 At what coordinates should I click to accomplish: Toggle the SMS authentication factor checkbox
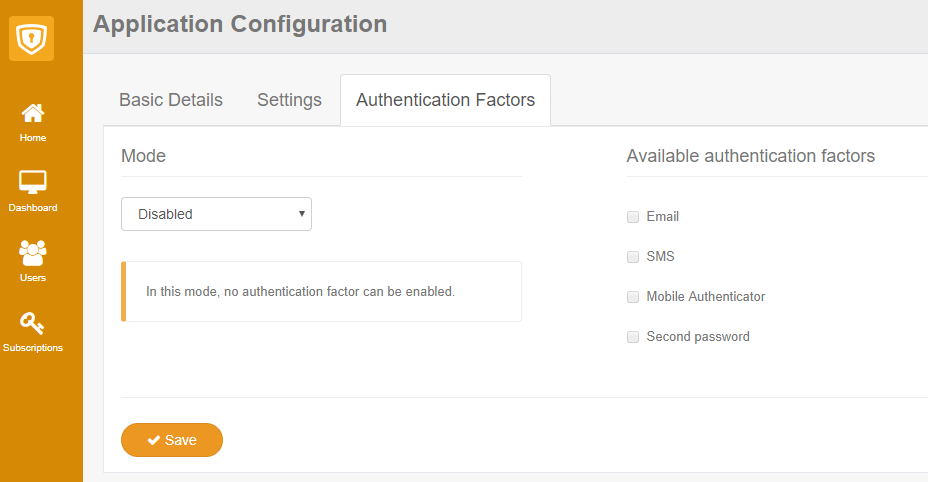click(633, 257)
